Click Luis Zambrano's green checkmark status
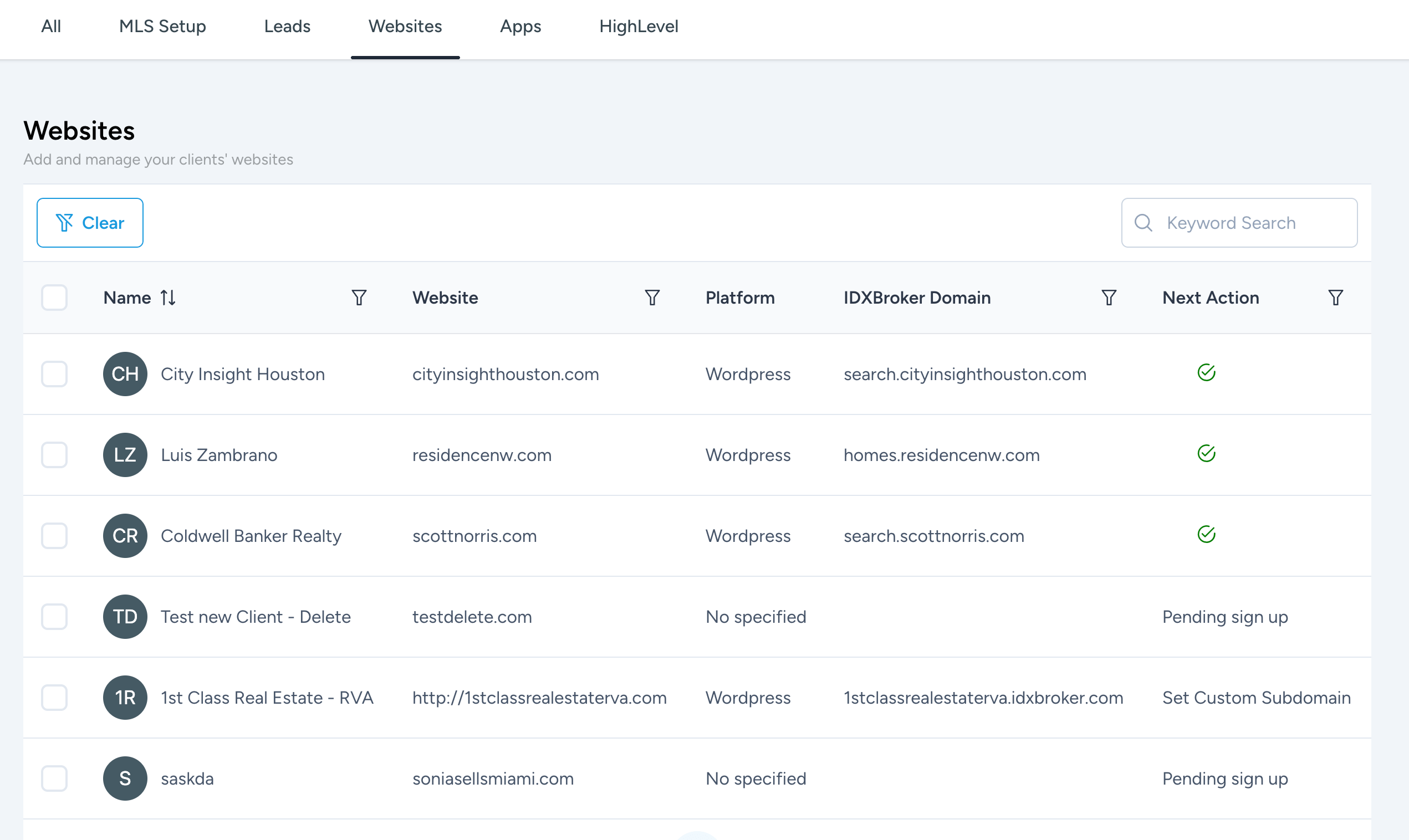Screen dimensions: 1409x840 click(x=1206, y=454)
